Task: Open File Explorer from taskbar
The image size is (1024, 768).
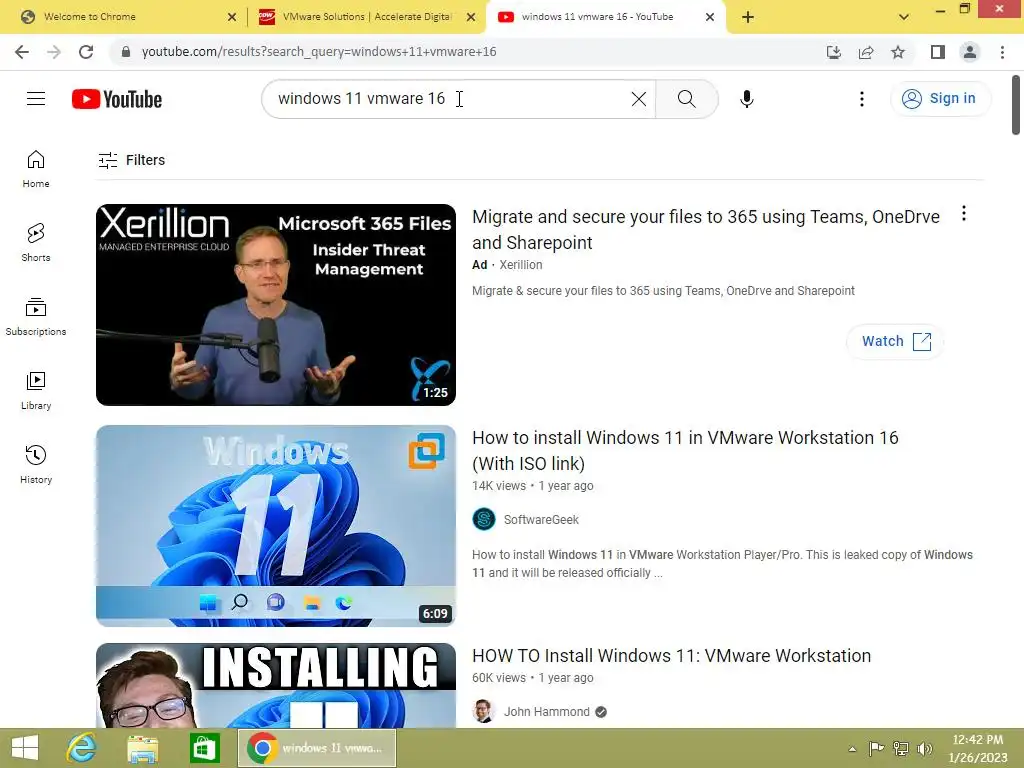Action: pyautogui.click(x=142, y=748)
